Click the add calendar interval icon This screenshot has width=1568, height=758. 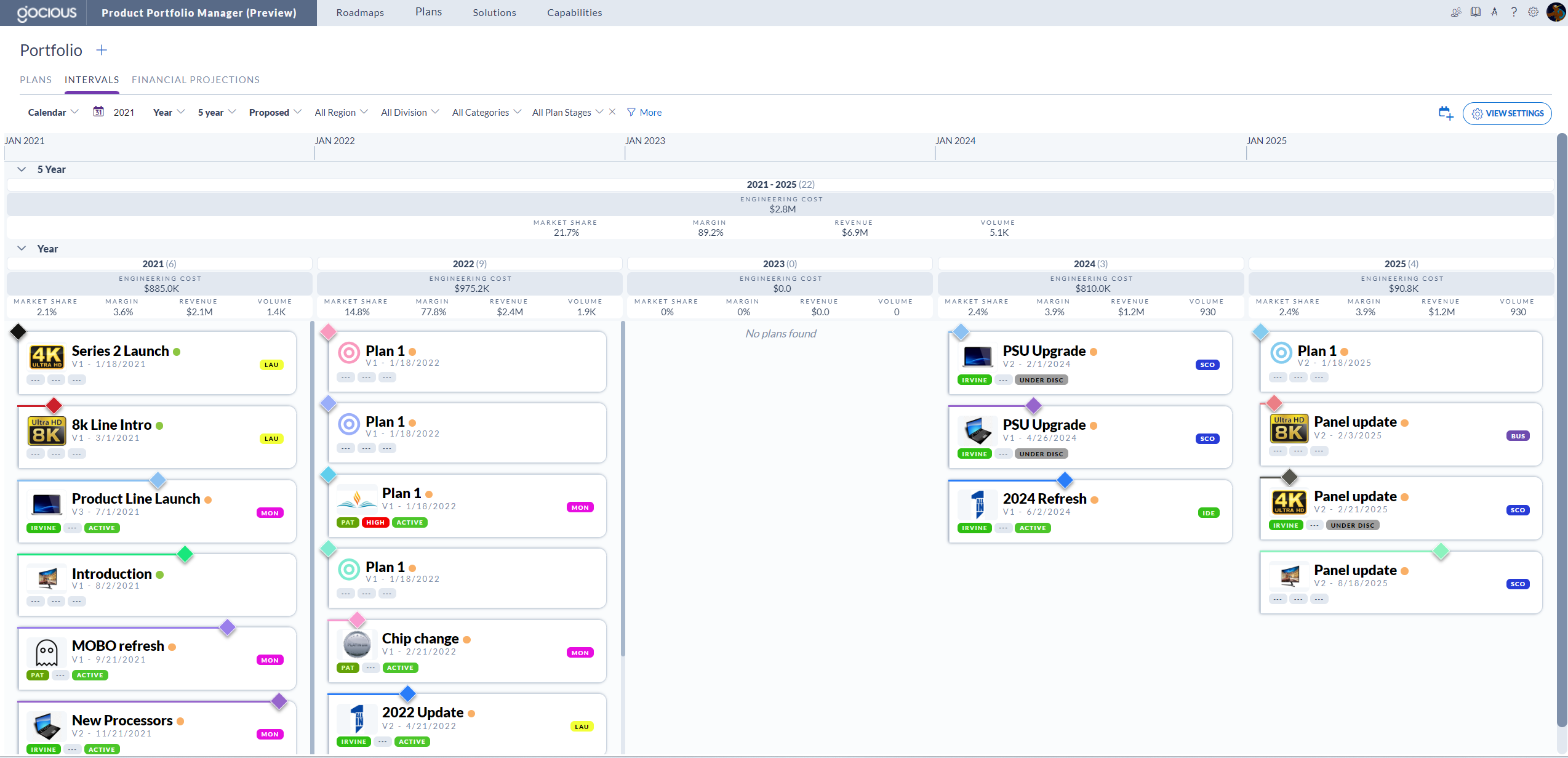(x=1446, y=113)
